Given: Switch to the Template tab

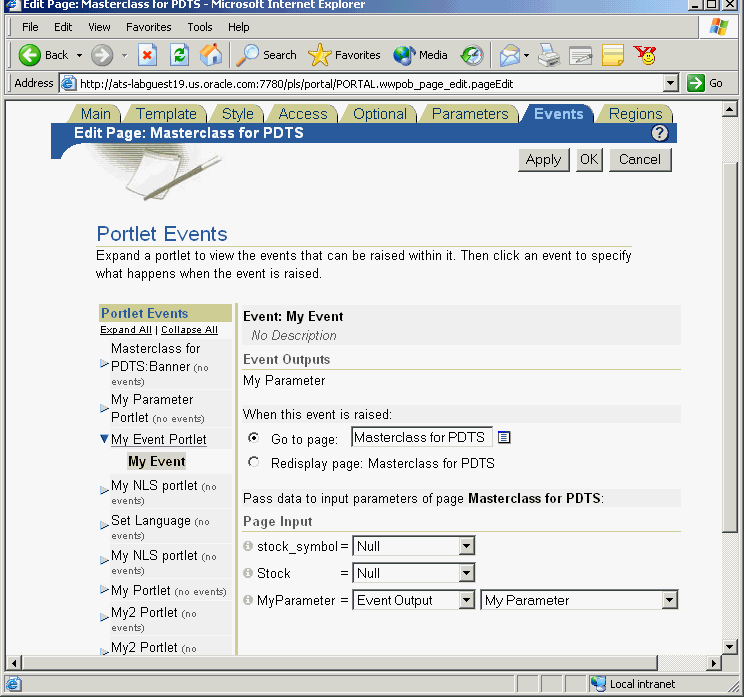Looking at the screenshot, I should [x=166, y=114].
